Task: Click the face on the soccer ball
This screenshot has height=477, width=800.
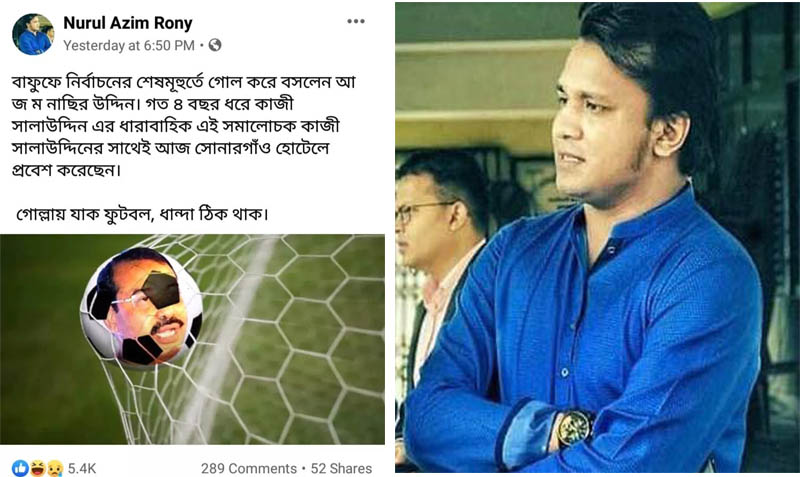Action: pyautogui.click(x=141, y=306)
